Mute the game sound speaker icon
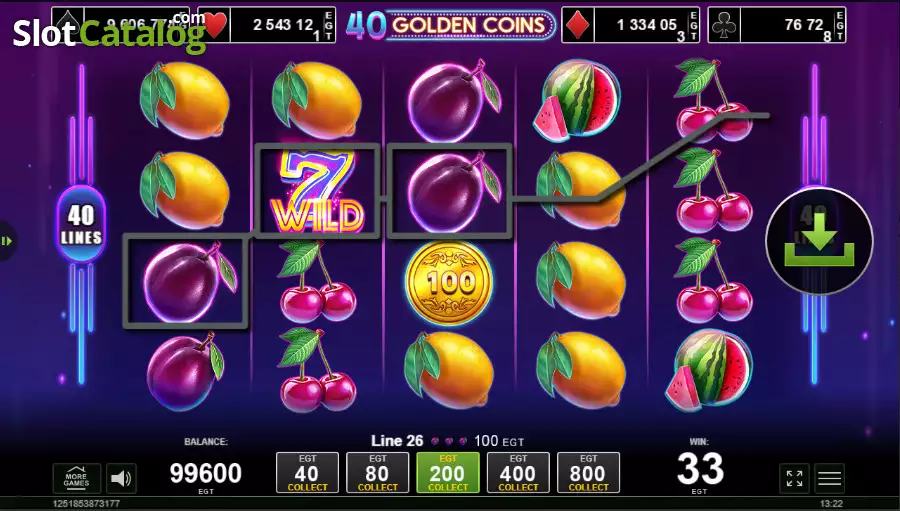The width and height of the screenshot is (900, 511). point(121,478)
